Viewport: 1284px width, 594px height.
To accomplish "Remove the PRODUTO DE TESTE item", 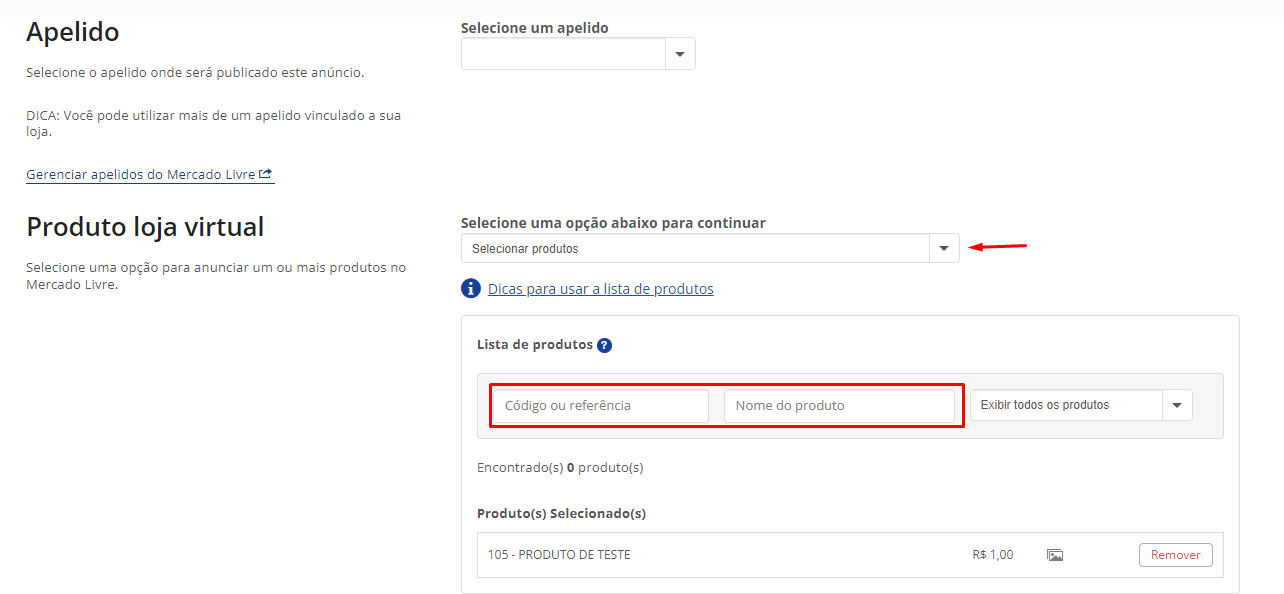I will click(x=1176, y=555).
